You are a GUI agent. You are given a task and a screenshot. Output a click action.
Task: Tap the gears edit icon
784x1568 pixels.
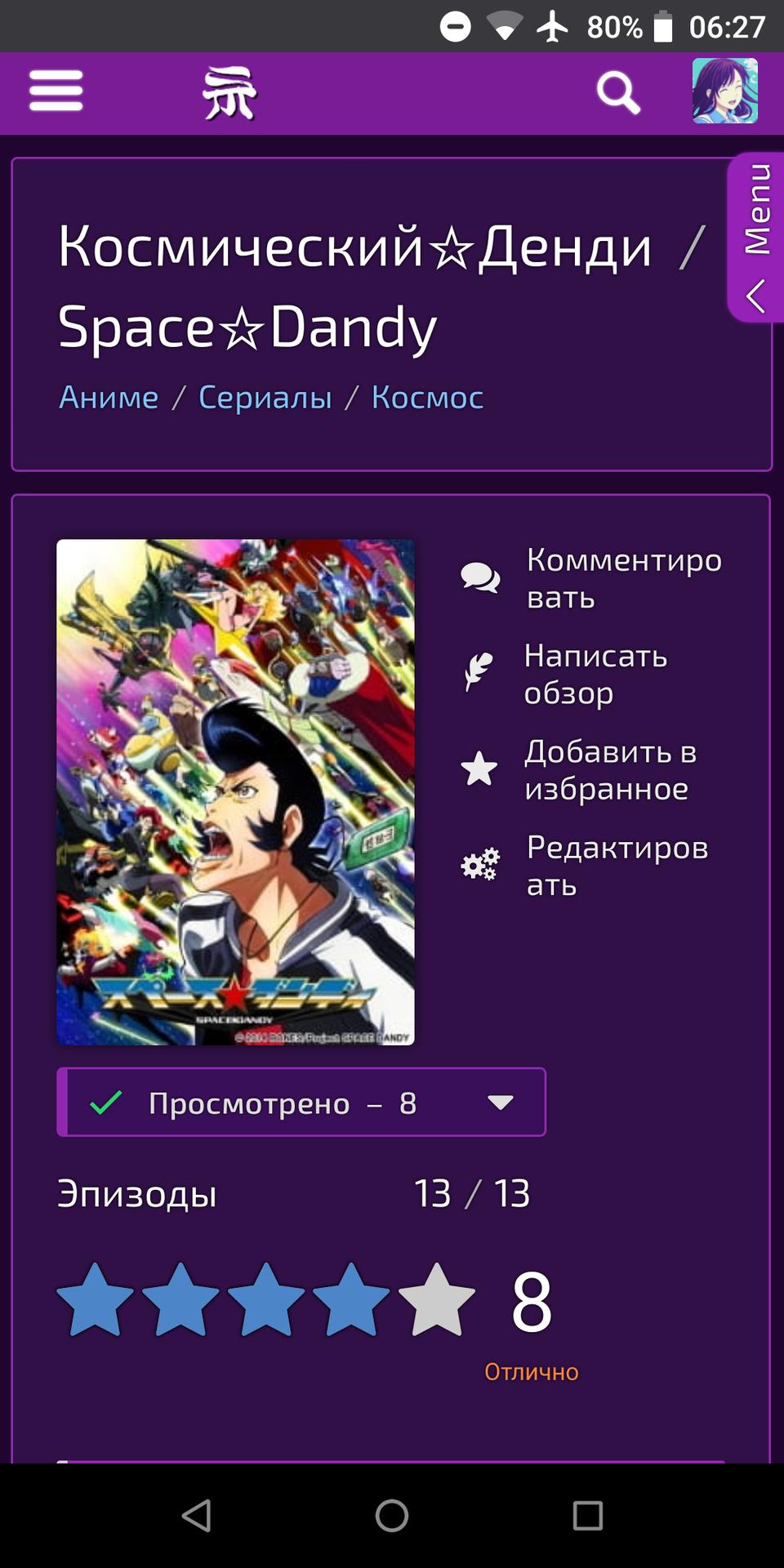[480, 864]
